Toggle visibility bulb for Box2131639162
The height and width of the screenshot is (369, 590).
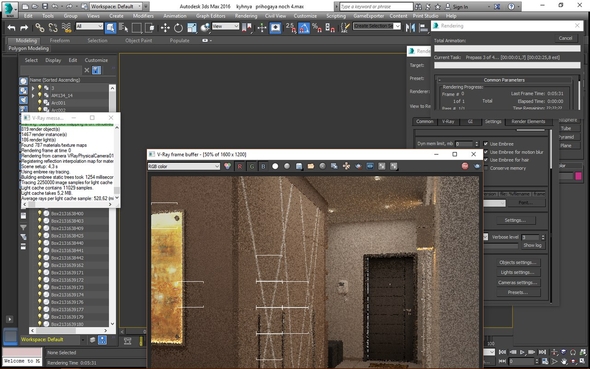pyautogui.click(x=40, y=265)
